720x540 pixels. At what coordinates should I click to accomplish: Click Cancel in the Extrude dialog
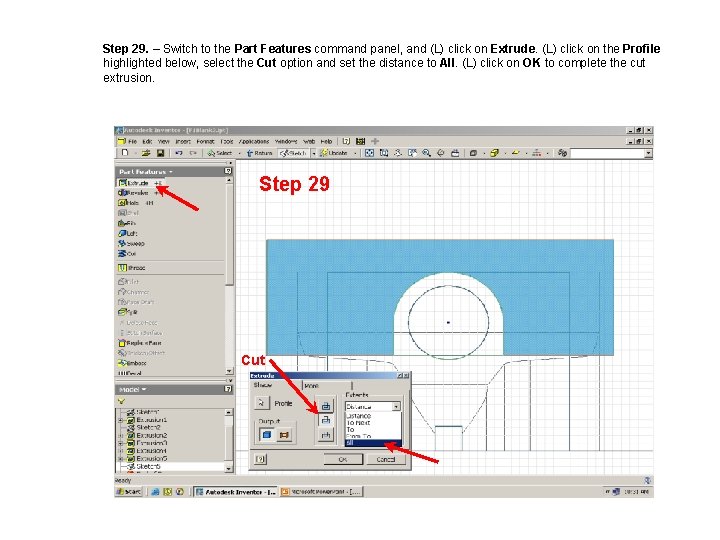click(386, 459)
